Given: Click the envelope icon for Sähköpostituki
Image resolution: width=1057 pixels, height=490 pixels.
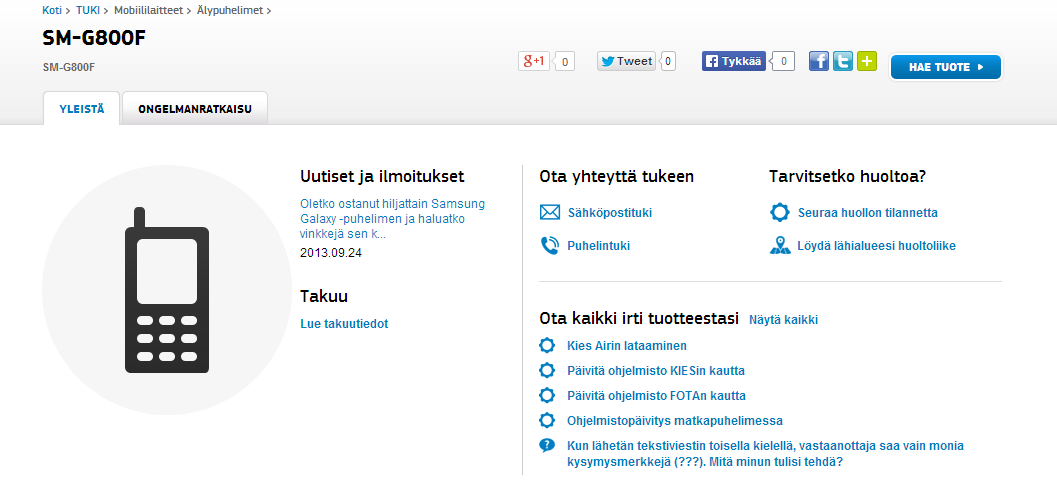Looking at the screenshot, I should (549, 213).
